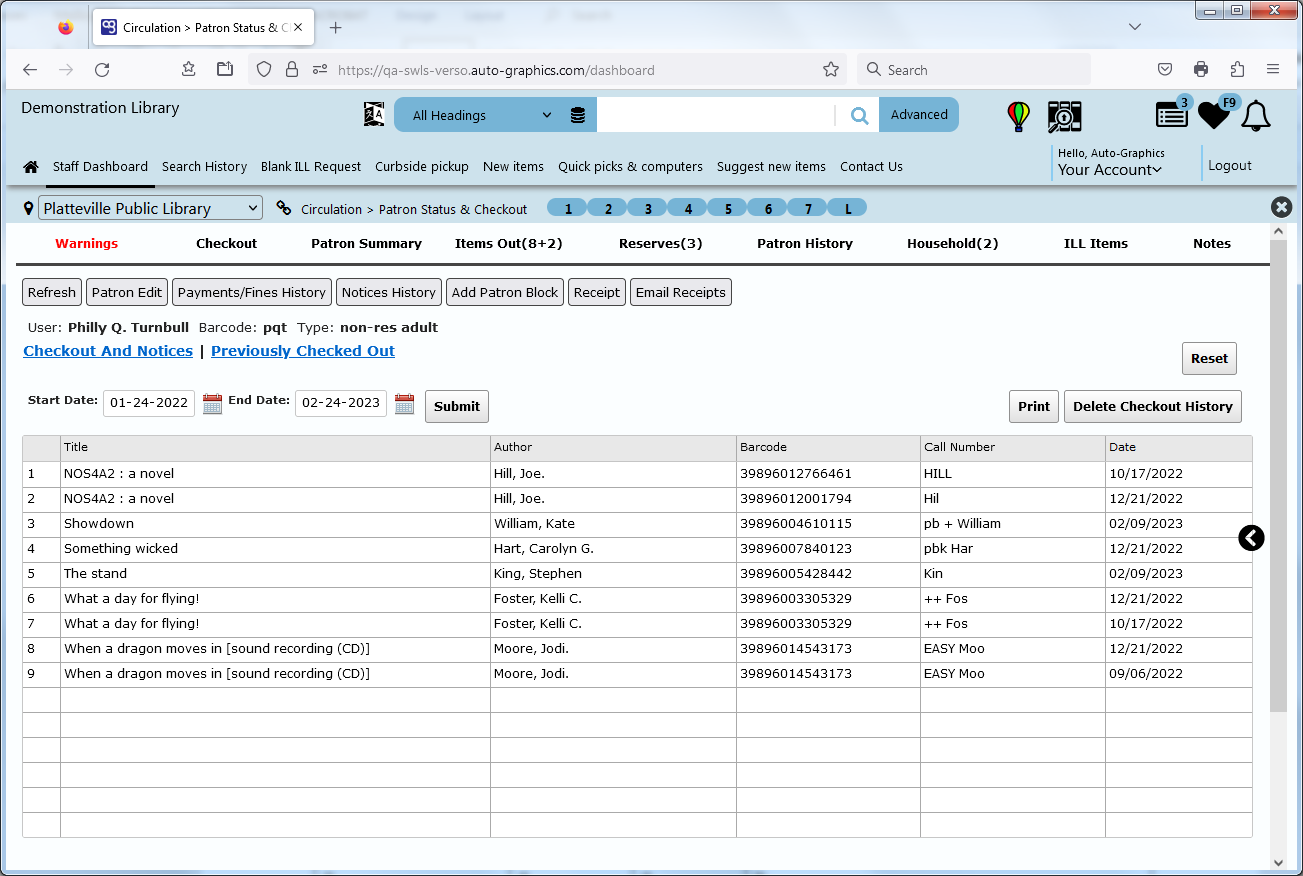Open the notifications bell icon
The width and height of the screenshot is (1303, 876).
[x=1256, y=116]
